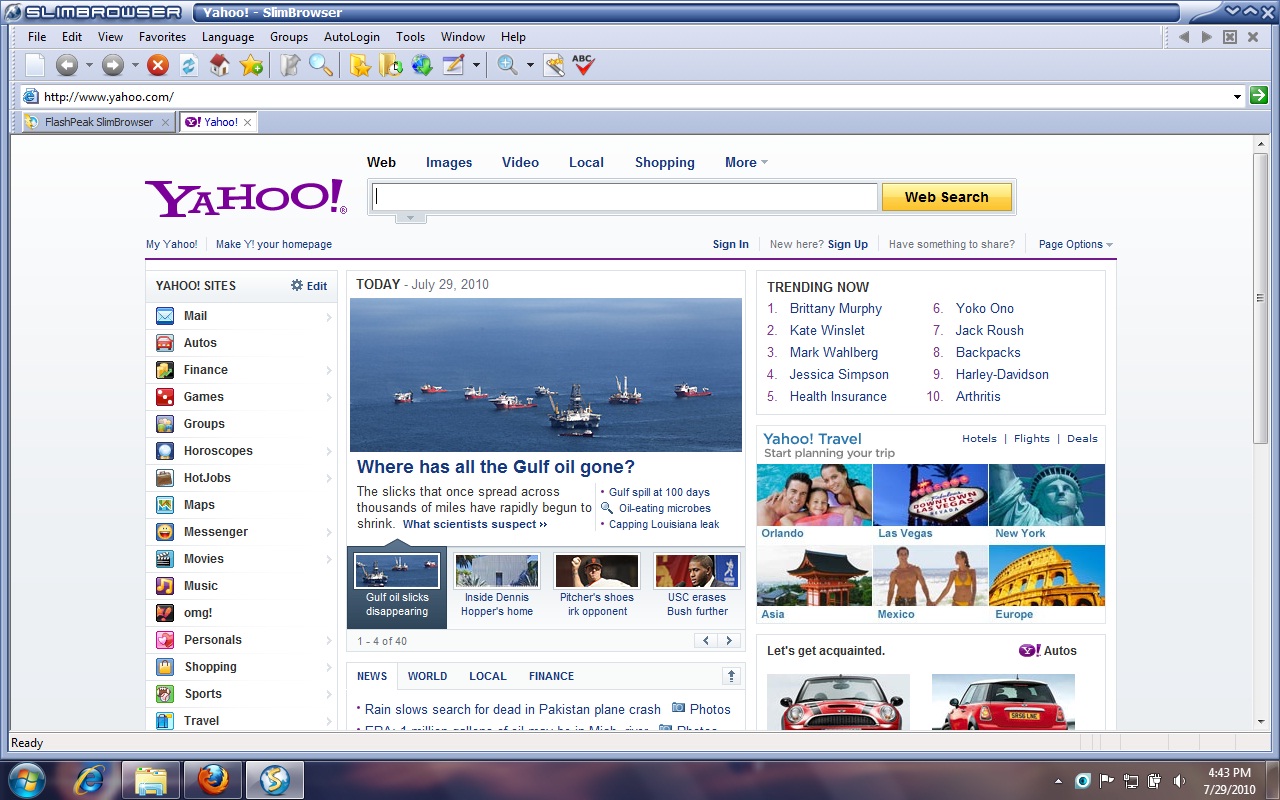This screenshot has width=1280, height=800.
Task: Click the Movies clapperboard icon in sidebar
Action: pyautogui.click(x=165, y=559)
